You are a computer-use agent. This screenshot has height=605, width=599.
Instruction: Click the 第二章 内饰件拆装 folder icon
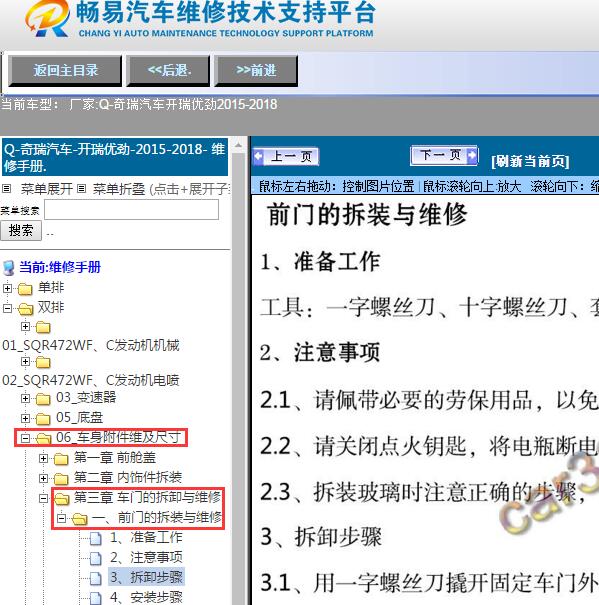[x=61, y=479]
